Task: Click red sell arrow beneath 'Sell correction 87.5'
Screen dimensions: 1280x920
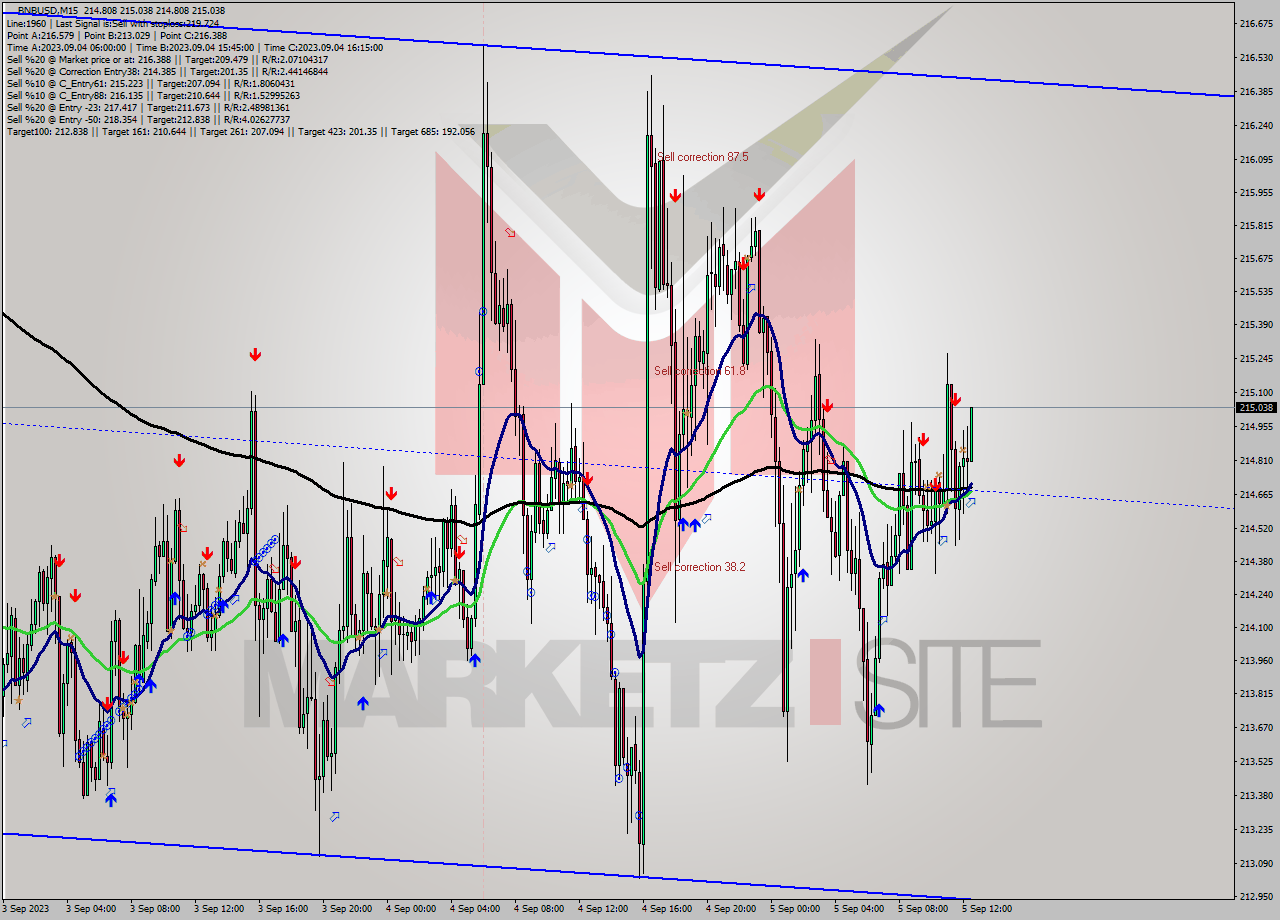Action: [x=676, y=196]
